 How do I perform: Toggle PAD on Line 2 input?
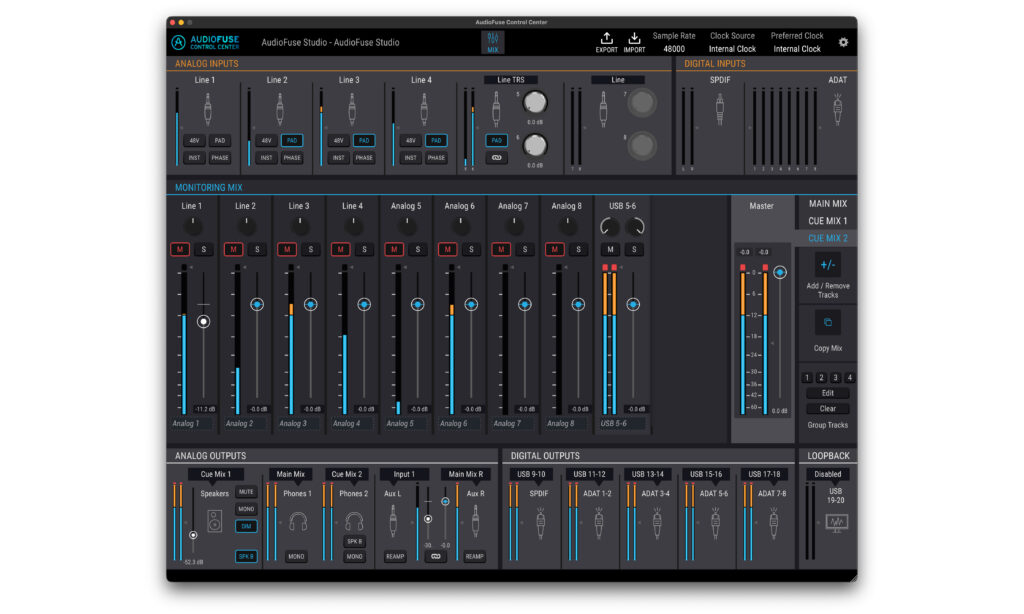click(292, 140)
